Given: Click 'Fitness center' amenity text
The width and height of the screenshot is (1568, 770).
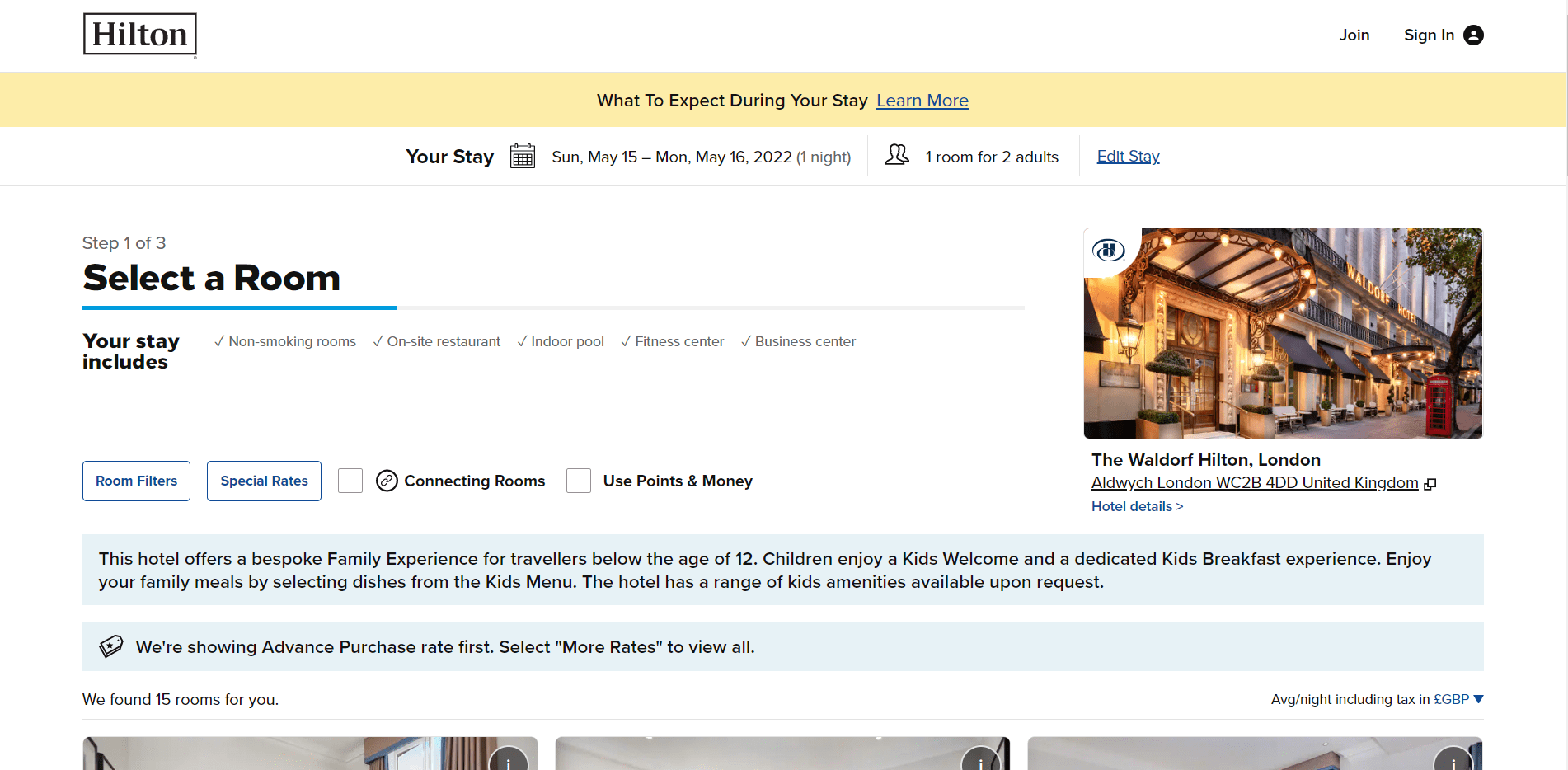Looking at the screenshot, I should (x=679, y=341).
